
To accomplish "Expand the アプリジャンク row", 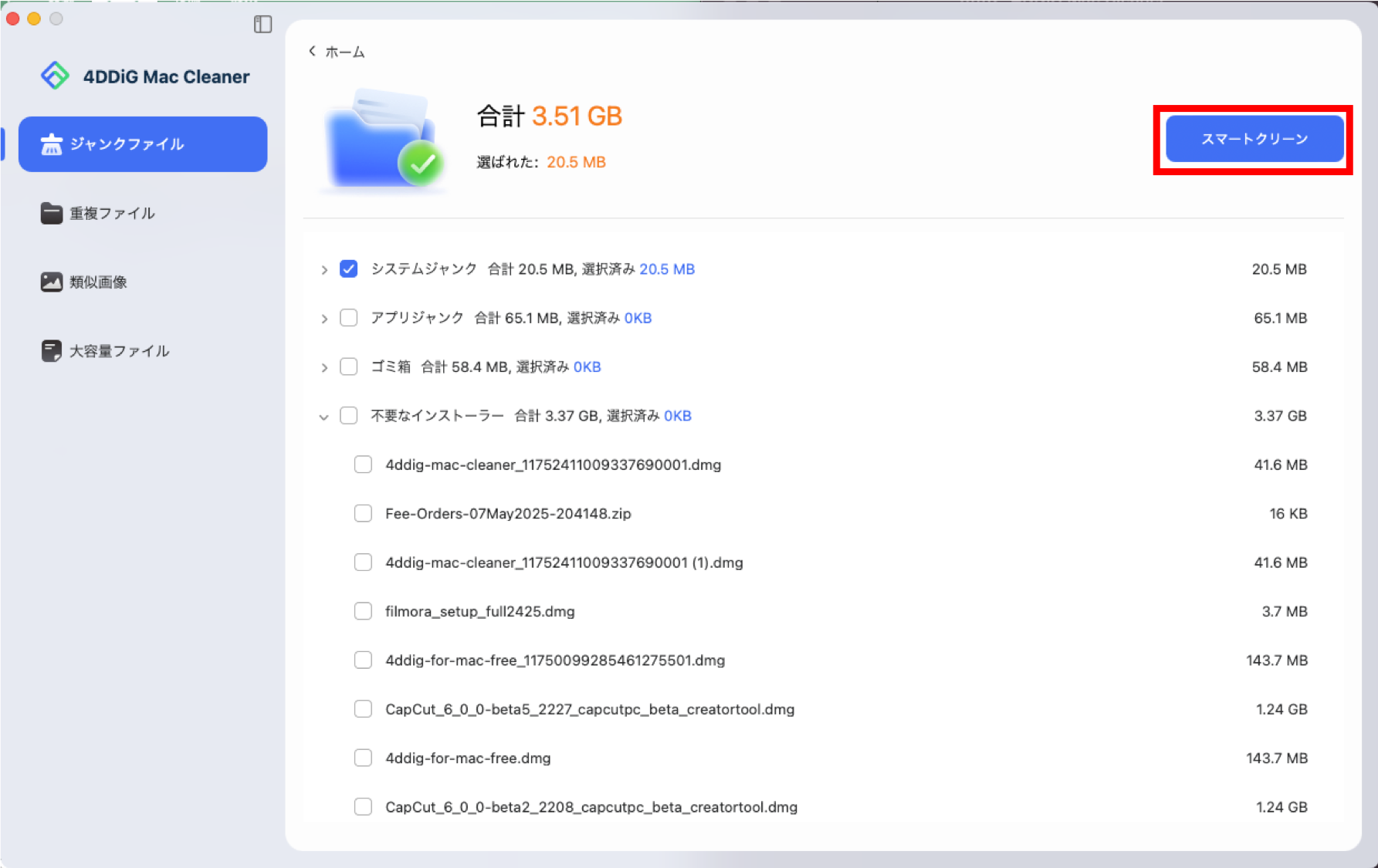I will pyautogui.click(x=324, y=319).
